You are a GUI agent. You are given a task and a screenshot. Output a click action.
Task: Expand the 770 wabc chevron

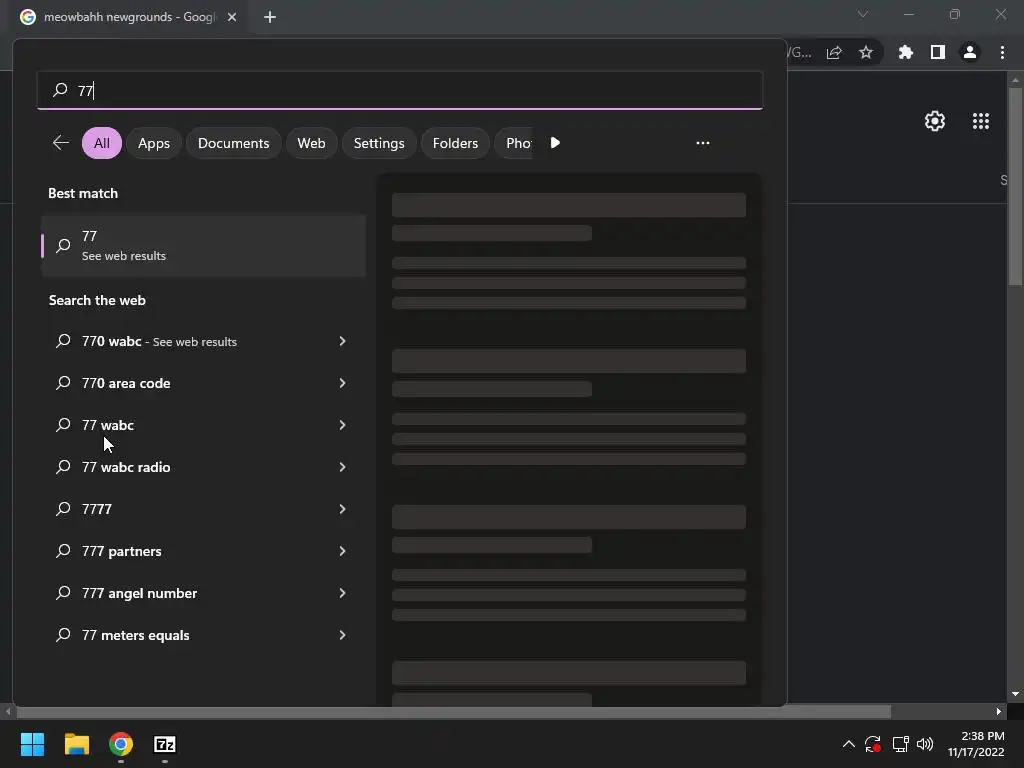point(342,341)
